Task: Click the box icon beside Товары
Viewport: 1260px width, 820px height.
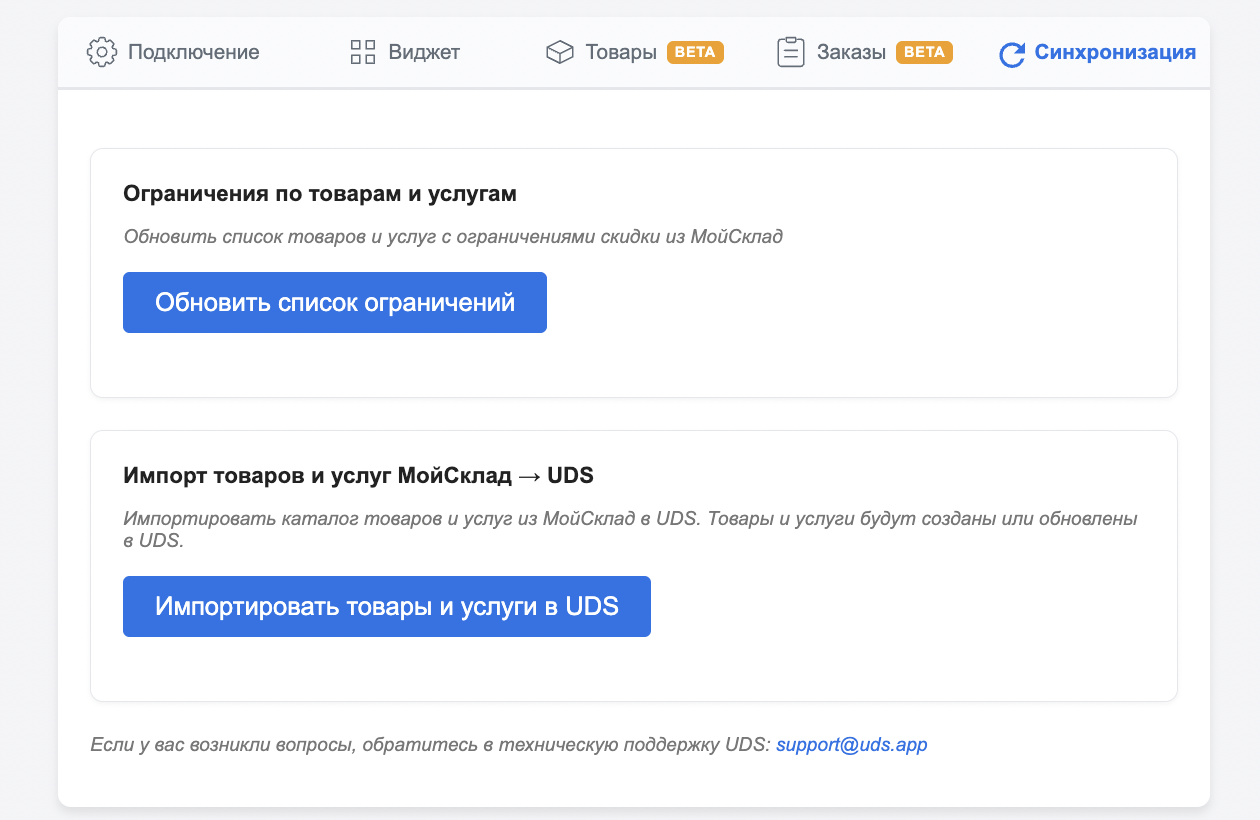Action: (559, 52)
